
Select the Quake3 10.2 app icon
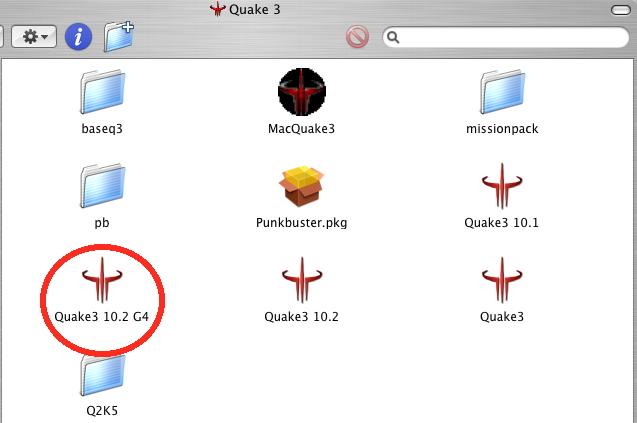pyautogui.click(x=302, y=280)
